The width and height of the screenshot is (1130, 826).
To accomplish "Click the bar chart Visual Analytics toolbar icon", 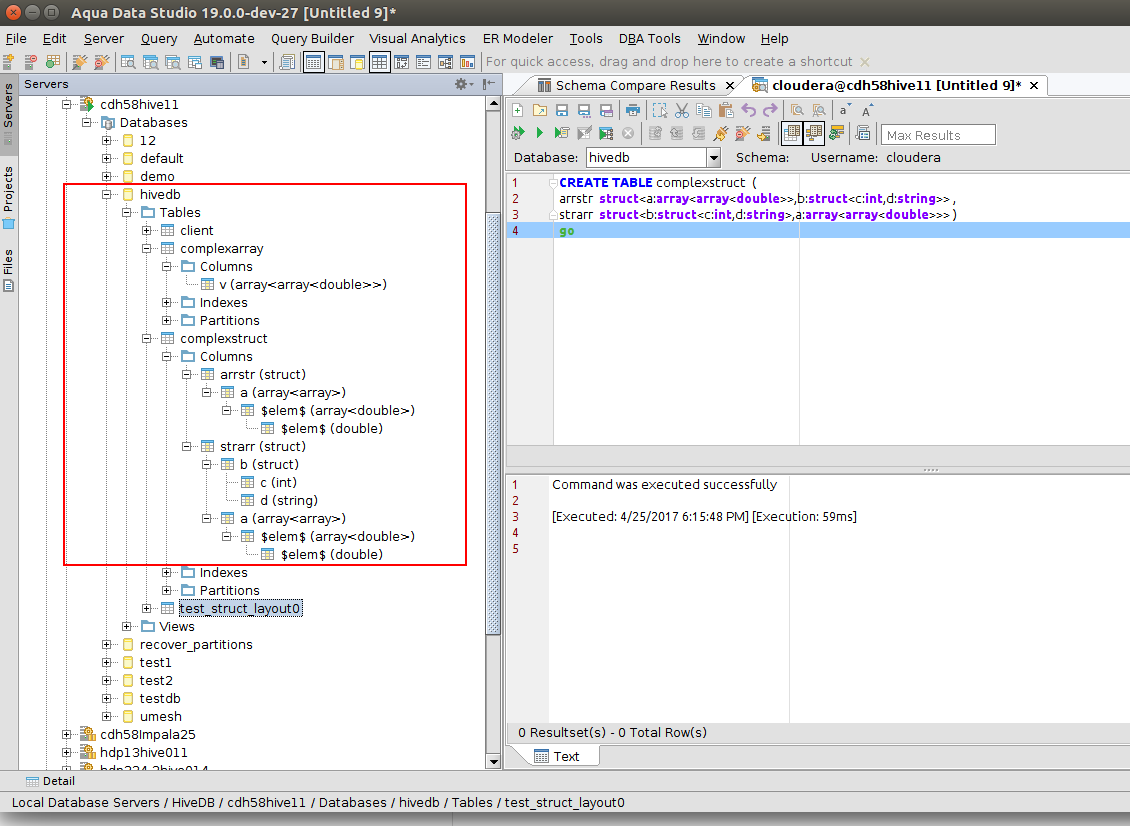I will (468, 62).
